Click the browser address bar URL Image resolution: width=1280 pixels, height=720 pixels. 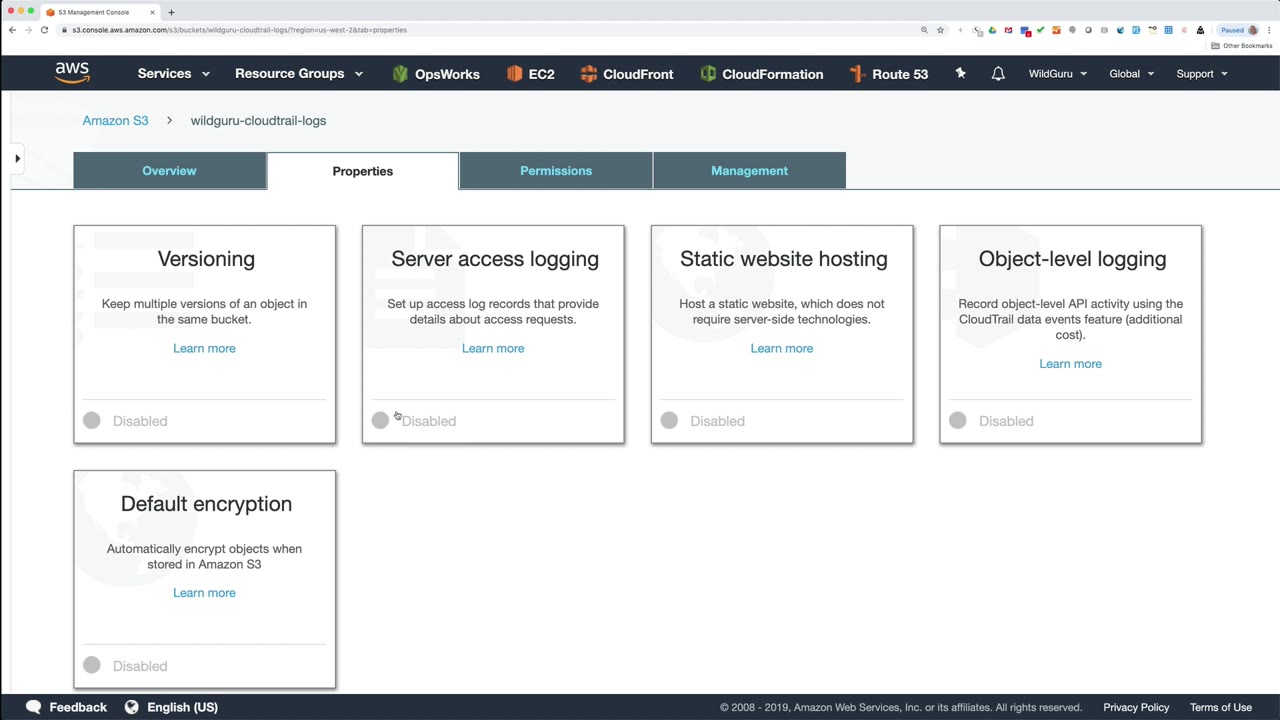[x=240, y=30]
